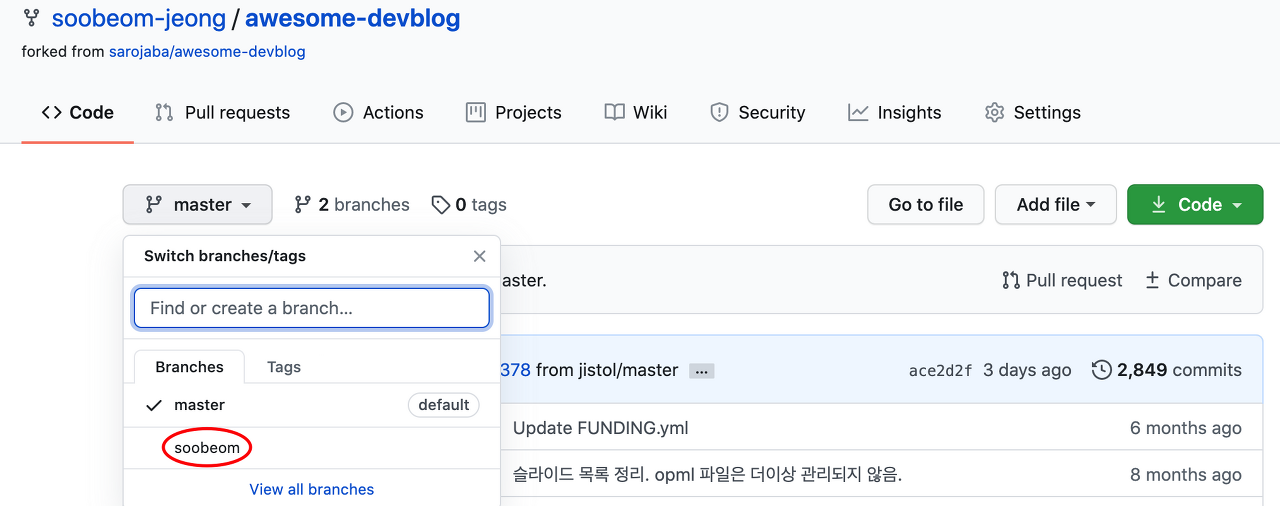Open the Wiki tab
This screenshot has height=506, width=1280.
[x=635, y=112]
